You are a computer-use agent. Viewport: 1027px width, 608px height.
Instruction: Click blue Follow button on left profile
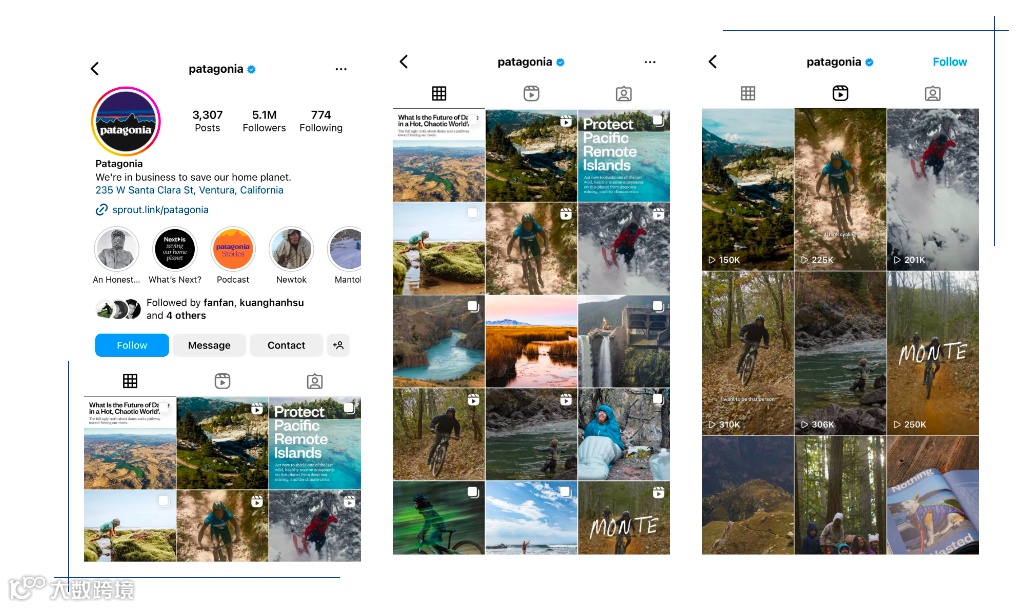(132, 345)
